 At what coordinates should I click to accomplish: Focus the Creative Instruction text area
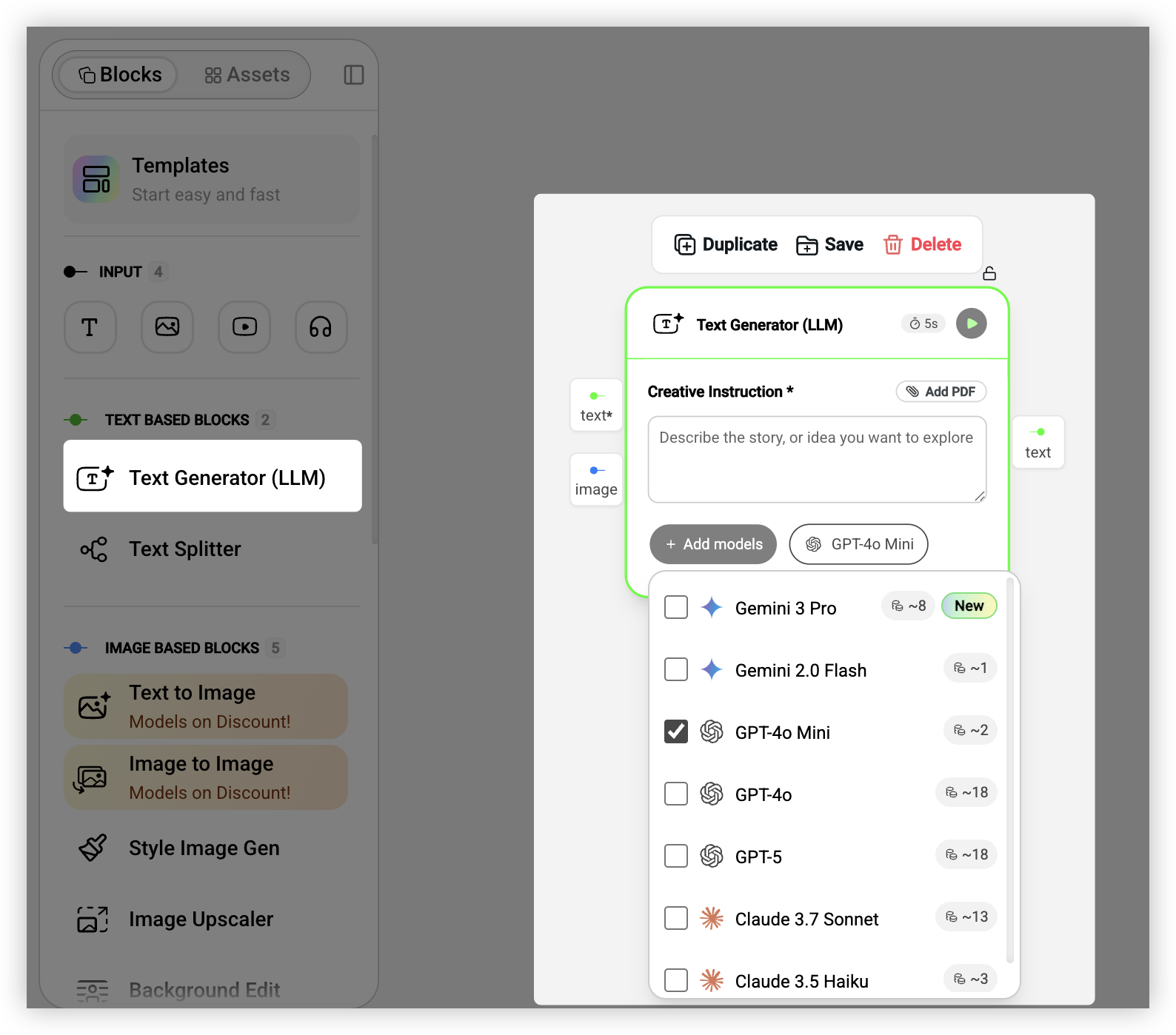[817, 459]
